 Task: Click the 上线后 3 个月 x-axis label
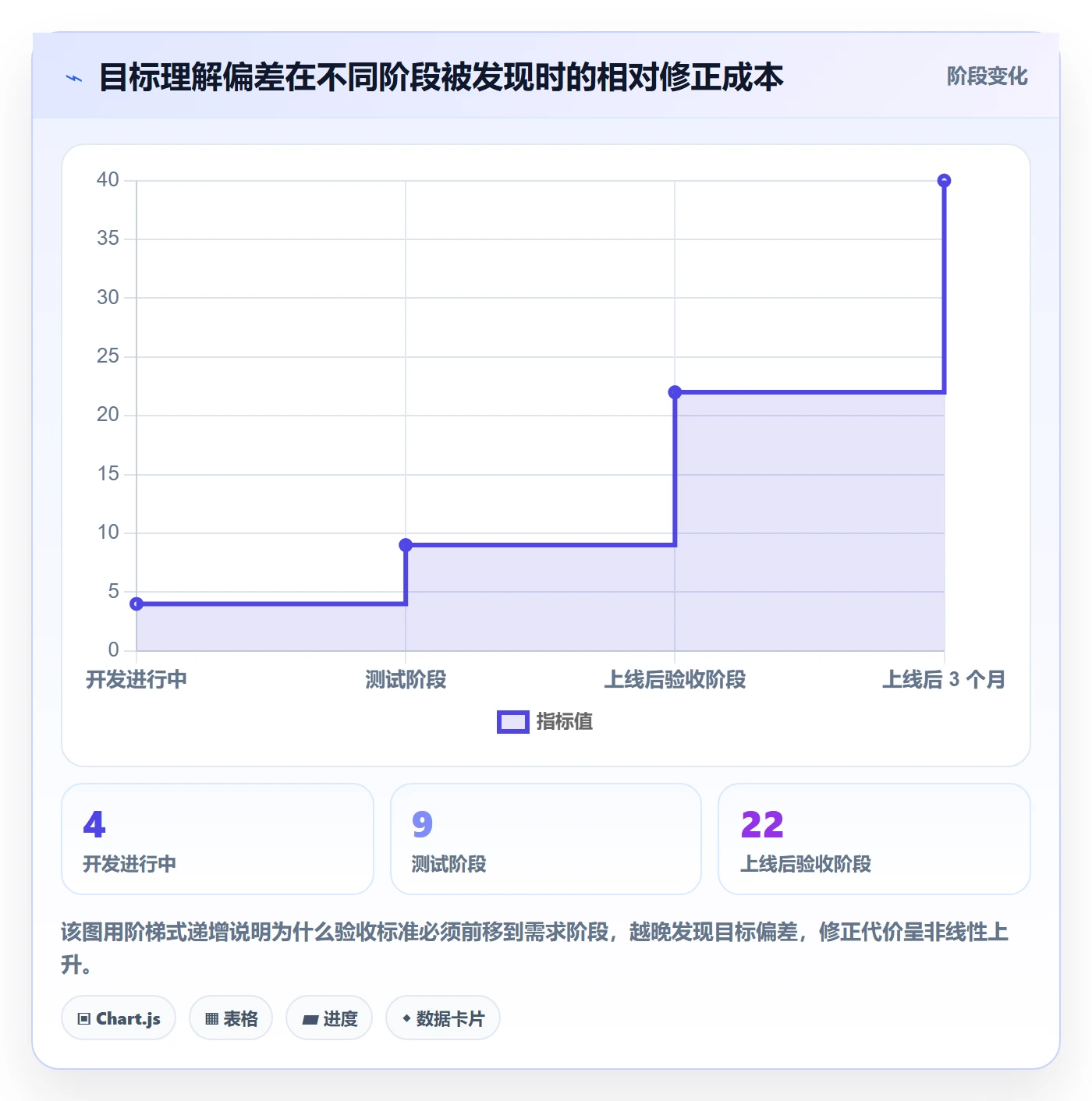[944, 680]
